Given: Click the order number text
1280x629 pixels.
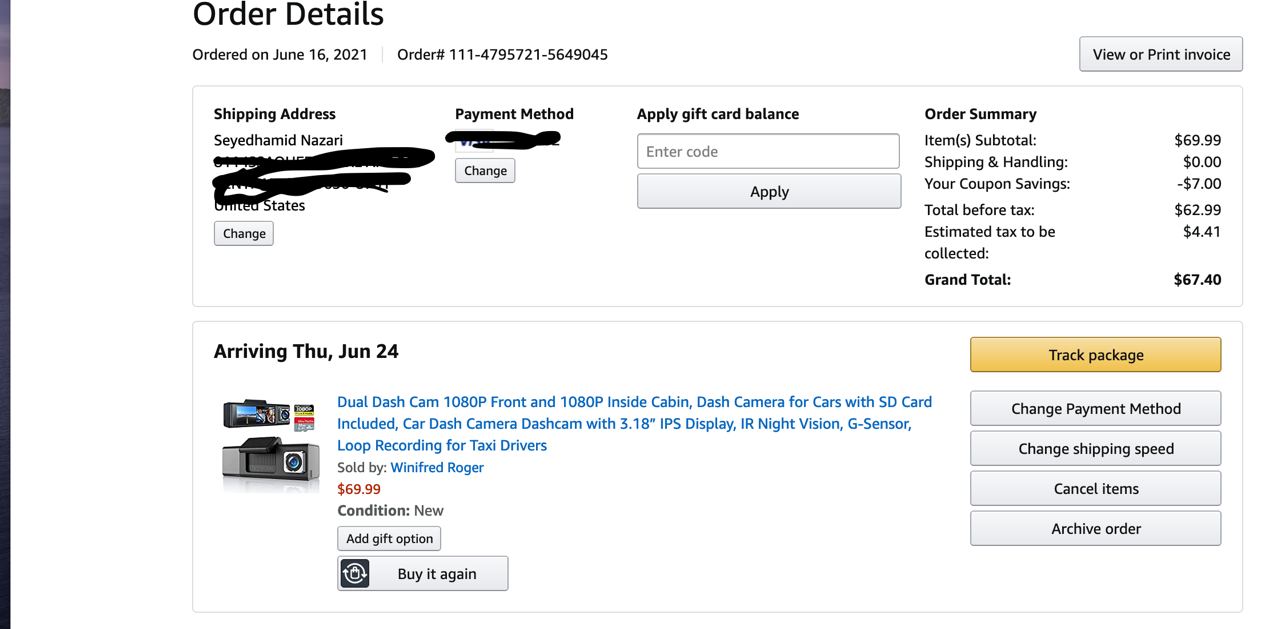Looking at the screenshot, I should 502,55.
